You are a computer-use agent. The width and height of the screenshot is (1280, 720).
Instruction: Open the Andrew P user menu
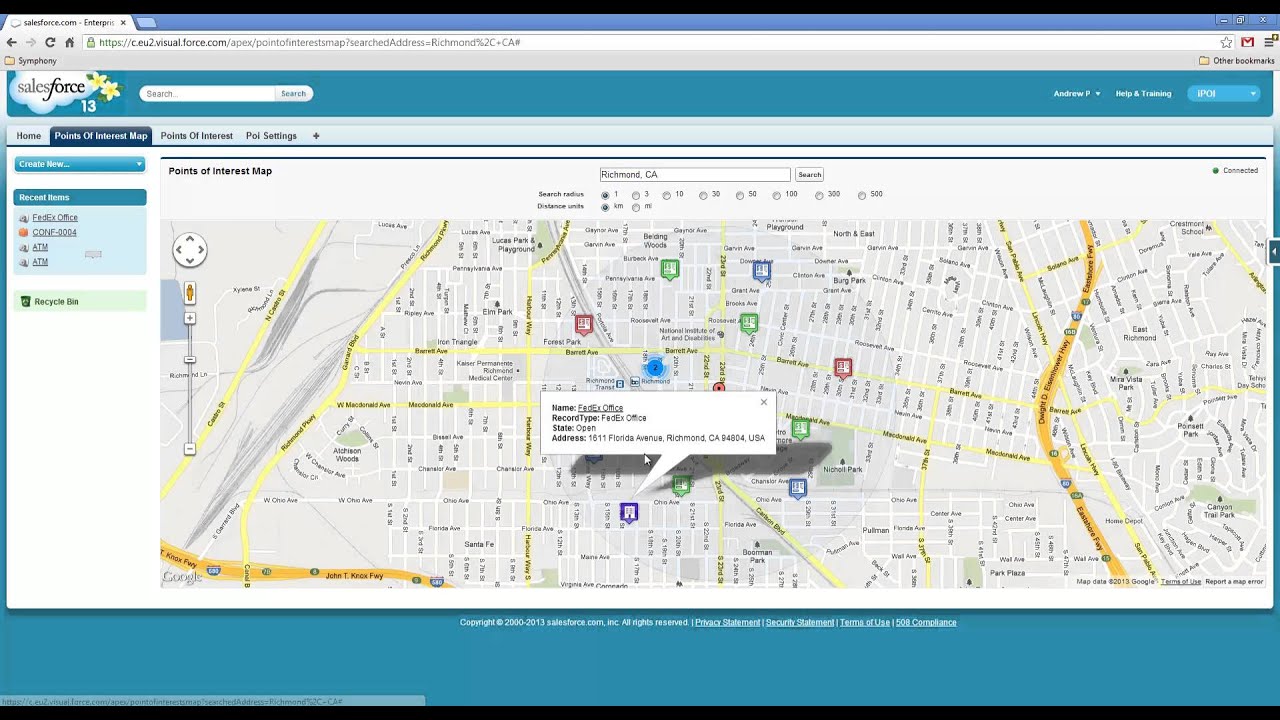[1077, 93]
